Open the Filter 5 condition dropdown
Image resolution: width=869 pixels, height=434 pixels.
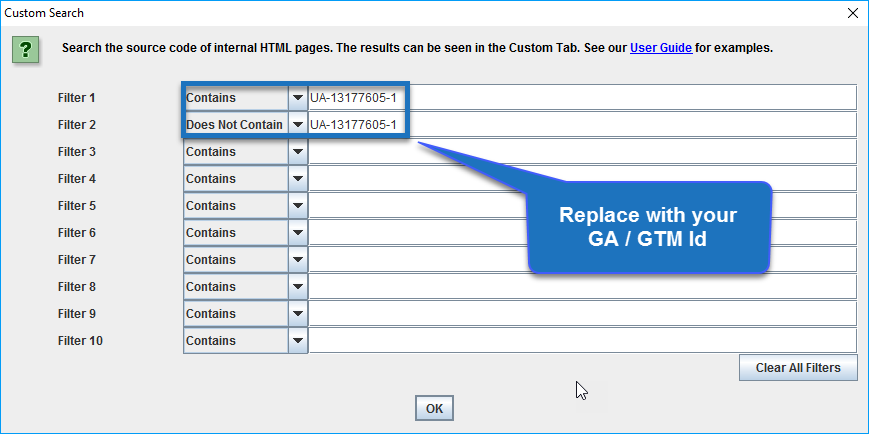pos(245,206)
